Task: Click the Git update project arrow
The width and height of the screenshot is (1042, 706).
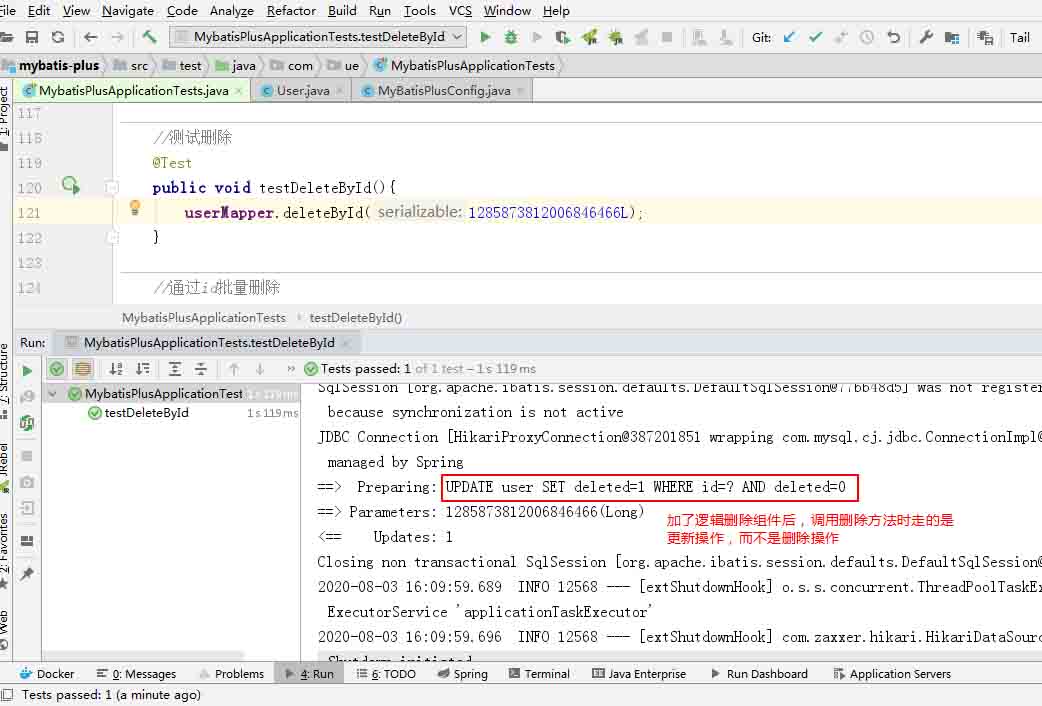Action: click(x=789, y=37)
